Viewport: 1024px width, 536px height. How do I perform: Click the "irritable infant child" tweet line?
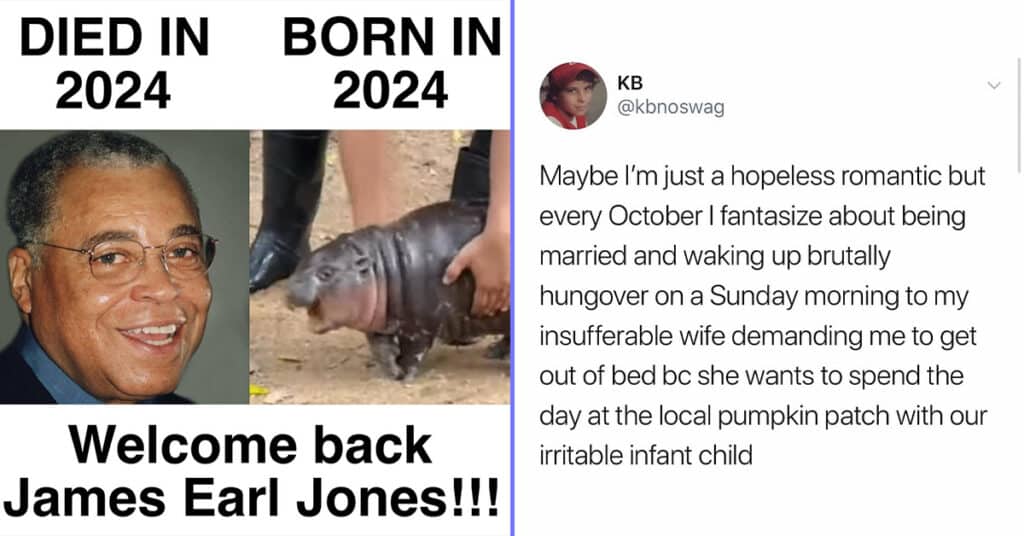[x=646, y=455]
